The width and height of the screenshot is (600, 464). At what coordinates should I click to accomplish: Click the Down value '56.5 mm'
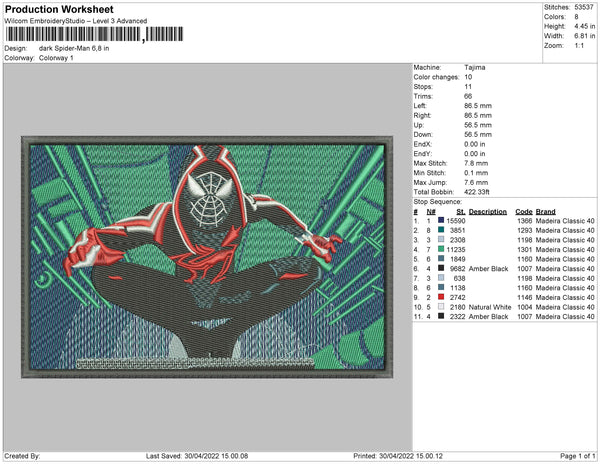tap(478, 134)
